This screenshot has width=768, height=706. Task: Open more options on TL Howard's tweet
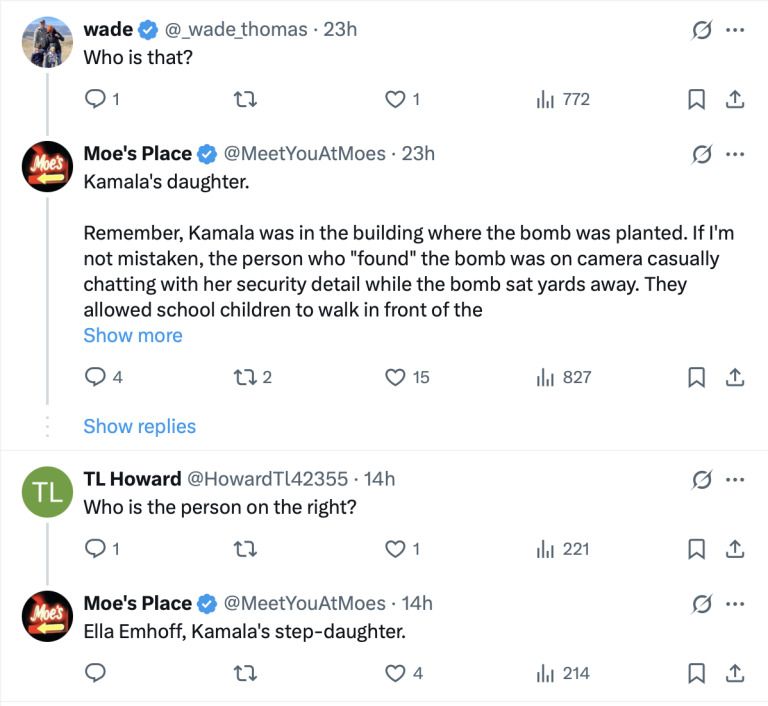click(x=735, y=479)
